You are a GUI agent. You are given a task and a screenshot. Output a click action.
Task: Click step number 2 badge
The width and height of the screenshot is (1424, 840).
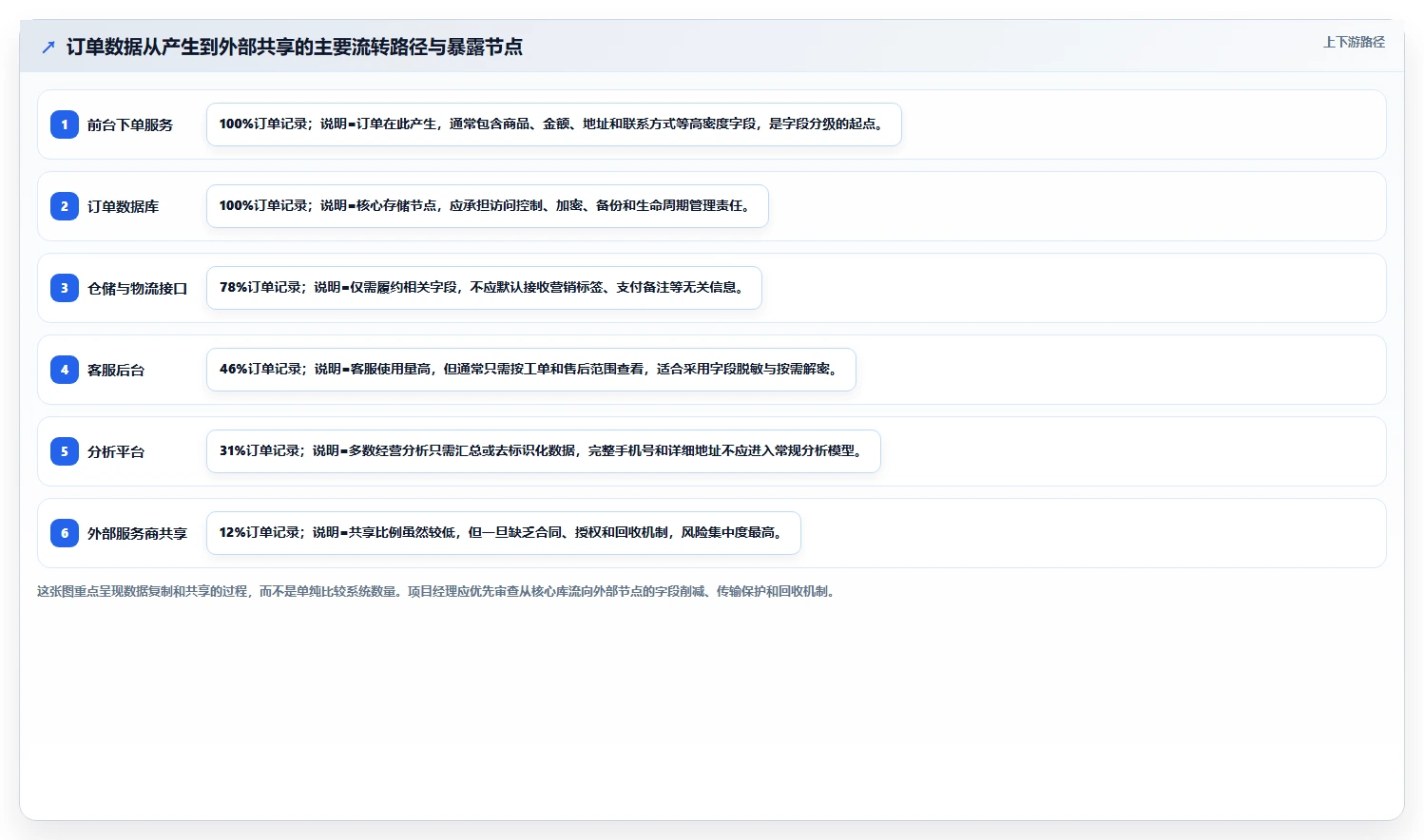point(65,206)
